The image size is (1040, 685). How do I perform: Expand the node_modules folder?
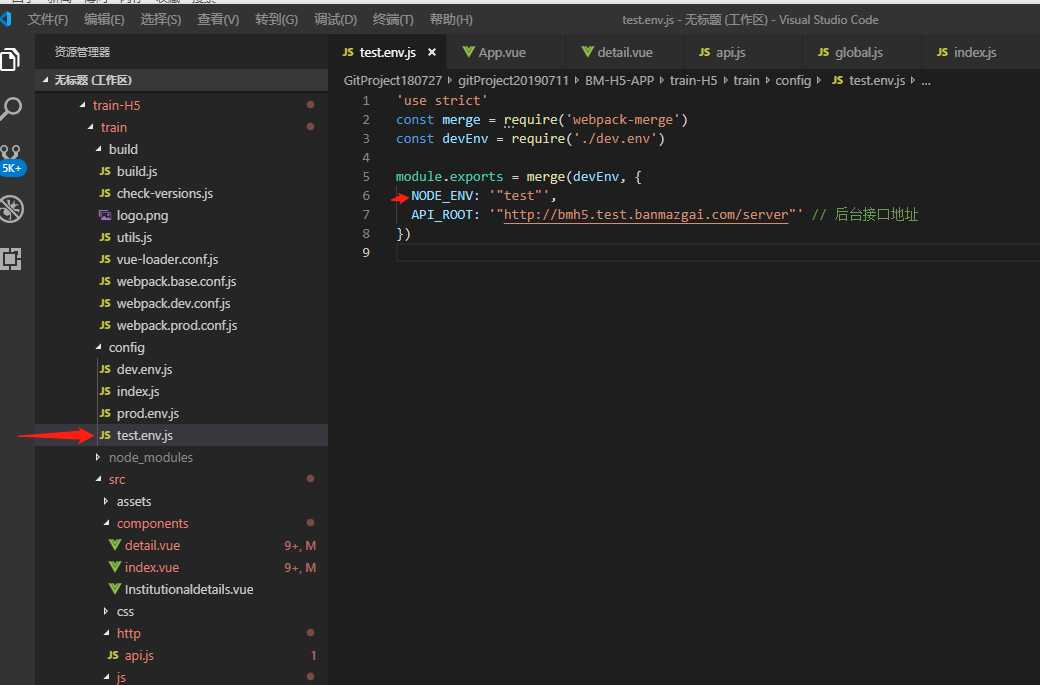181,458
